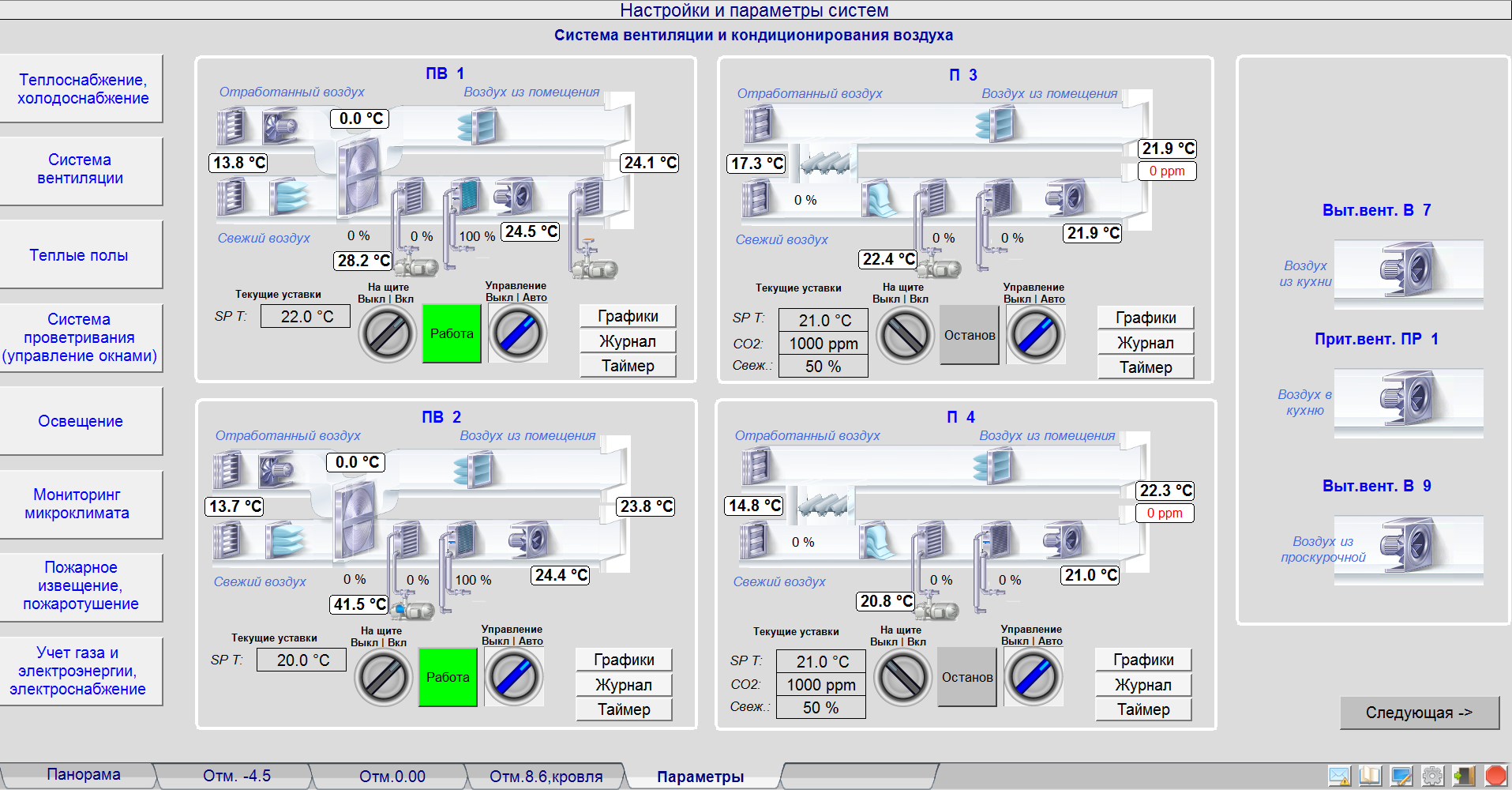Click the Выт.вент. В 7 kitchen exhaust fan
The width and height of the screenshot is (1512, 790).
click(x=1407, y=270)
